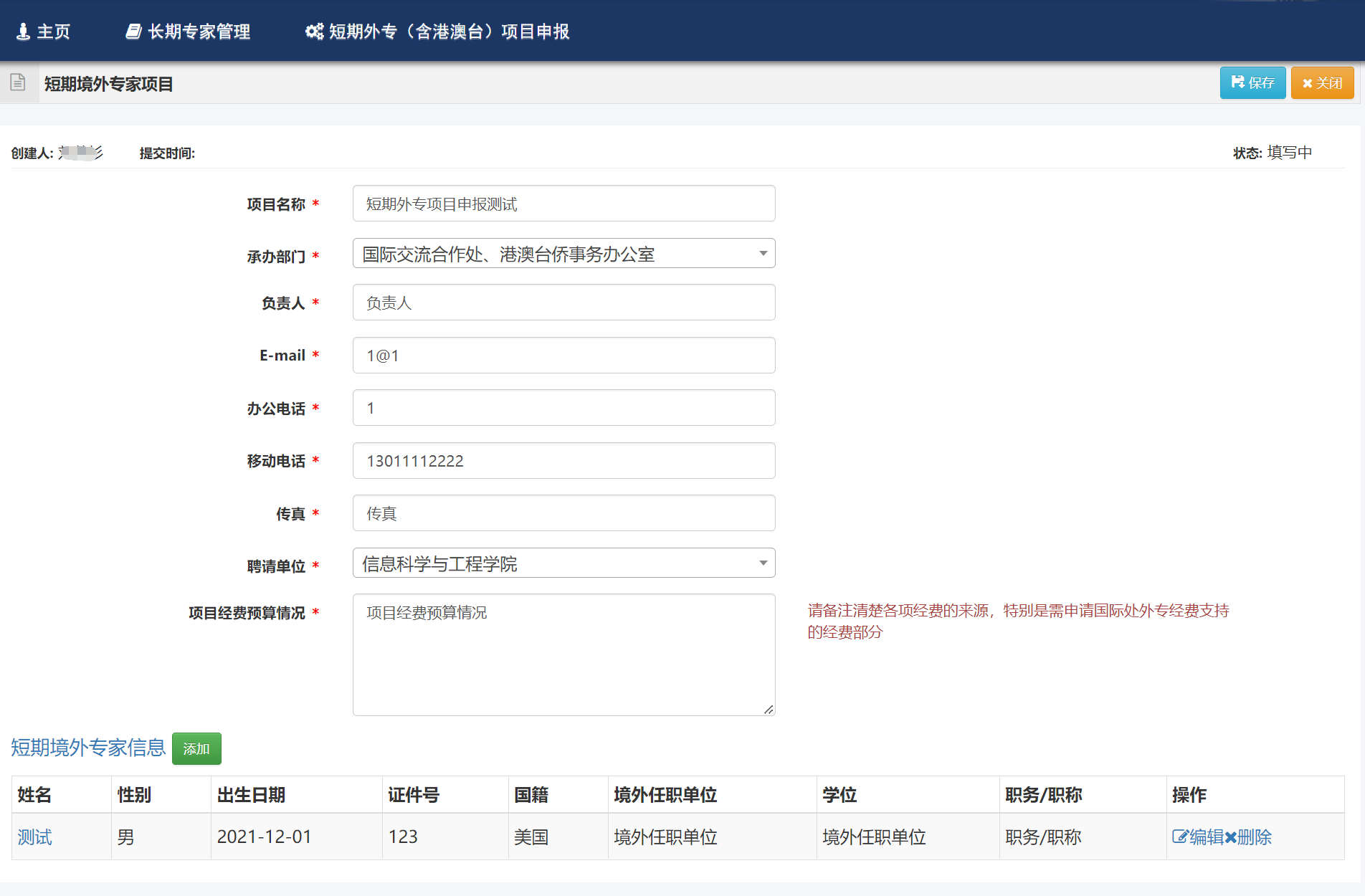Click the green 添加 add expert button
Viewport: 1365px width, 896px height.
[196, 748]
